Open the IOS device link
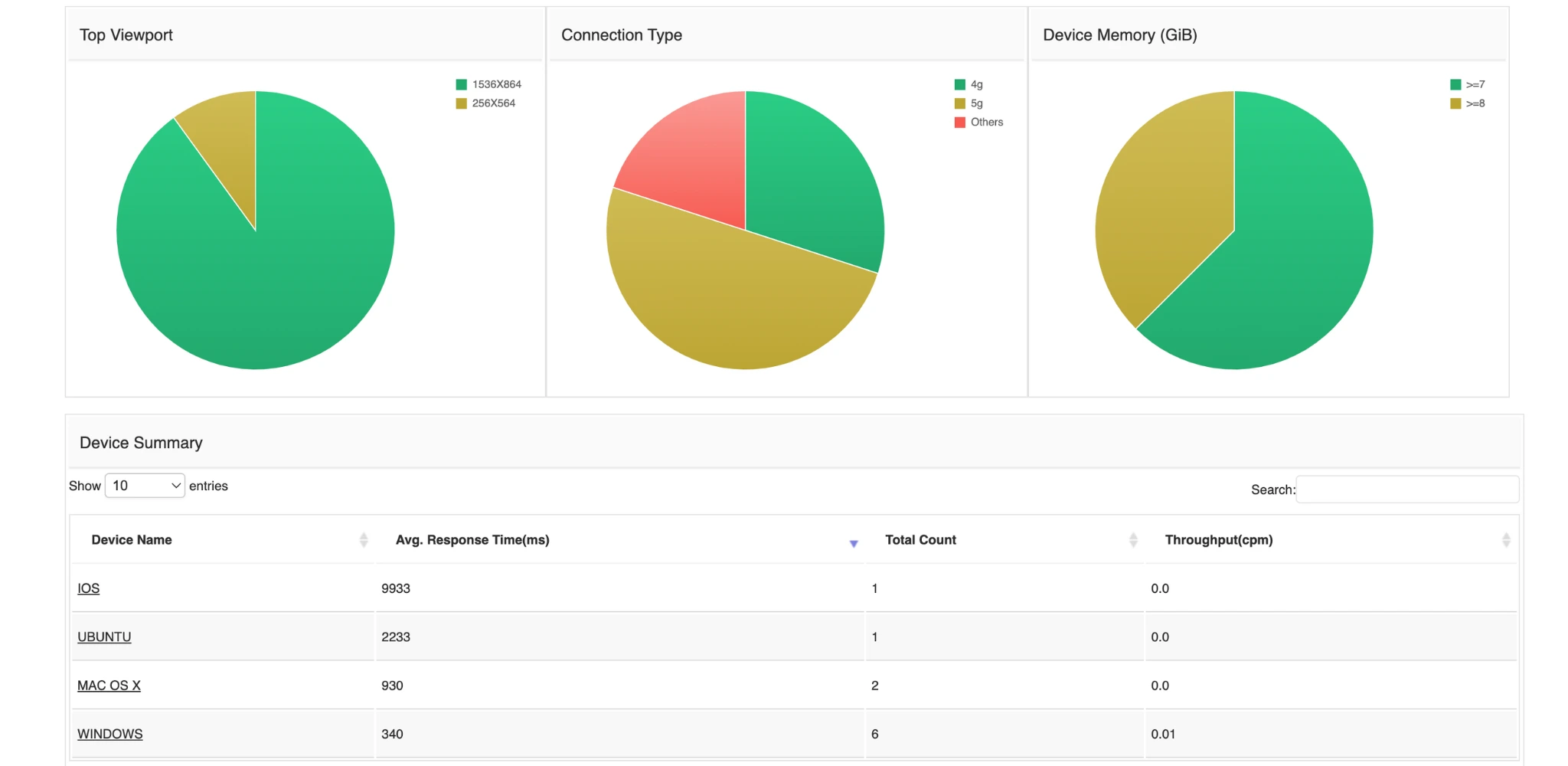 point(89,588)
